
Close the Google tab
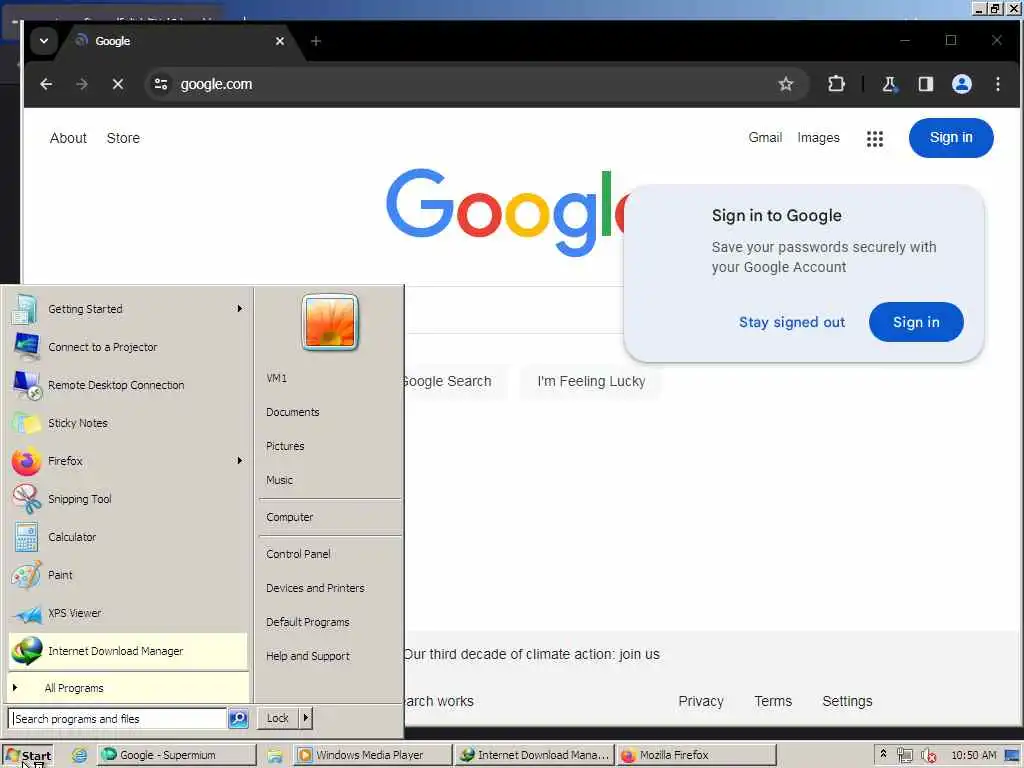click(280, 41)
